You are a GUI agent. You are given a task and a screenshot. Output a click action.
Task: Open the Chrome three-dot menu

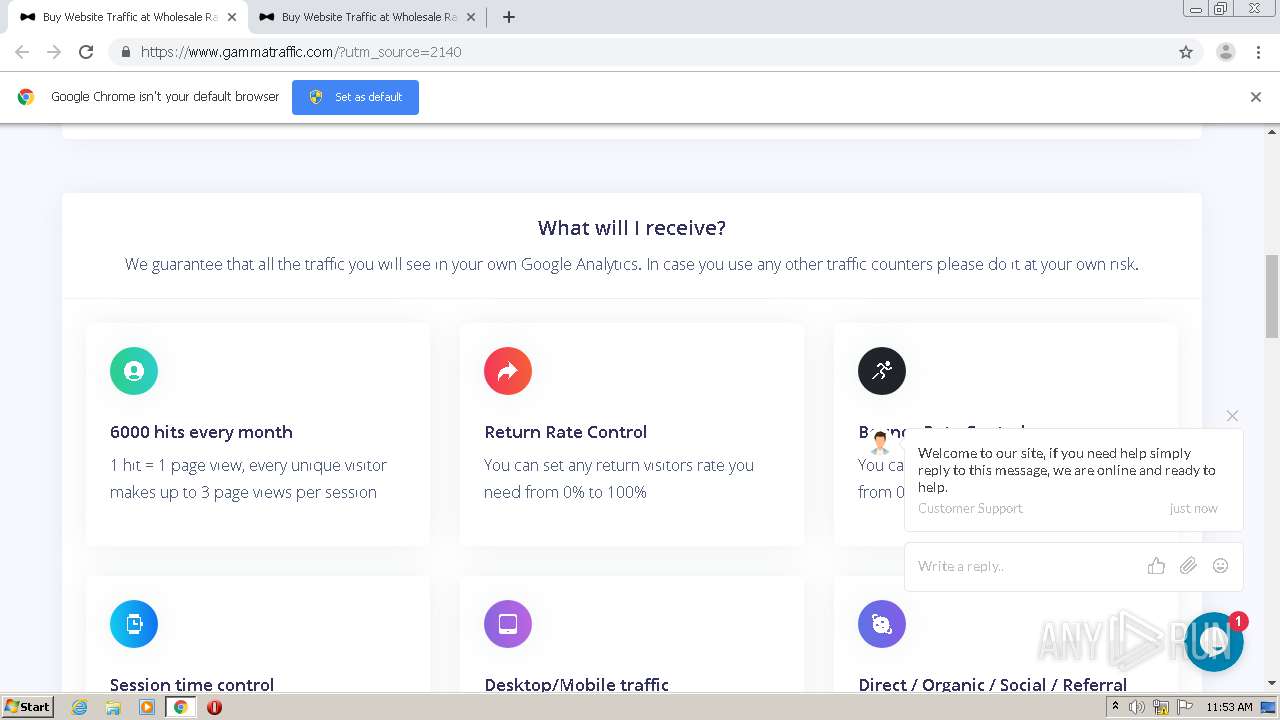[x=1258, y=52]
